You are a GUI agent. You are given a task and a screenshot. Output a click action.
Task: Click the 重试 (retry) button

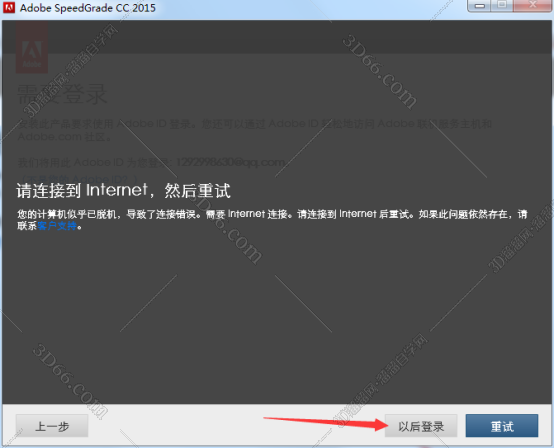tap(502, 426)
